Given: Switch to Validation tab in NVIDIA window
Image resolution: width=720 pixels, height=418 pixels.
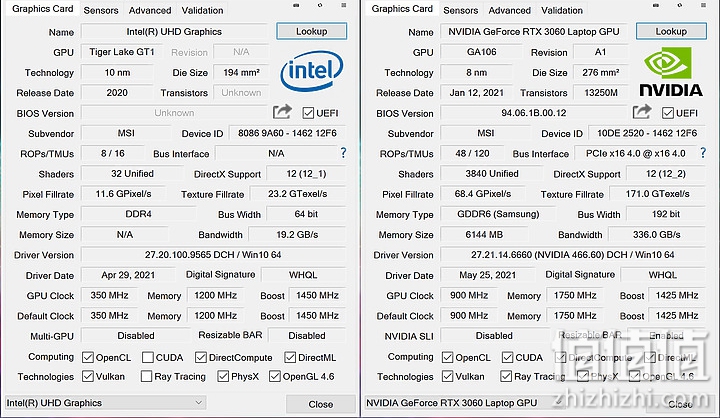Looking at the screenshot, I should coord(562,10).
